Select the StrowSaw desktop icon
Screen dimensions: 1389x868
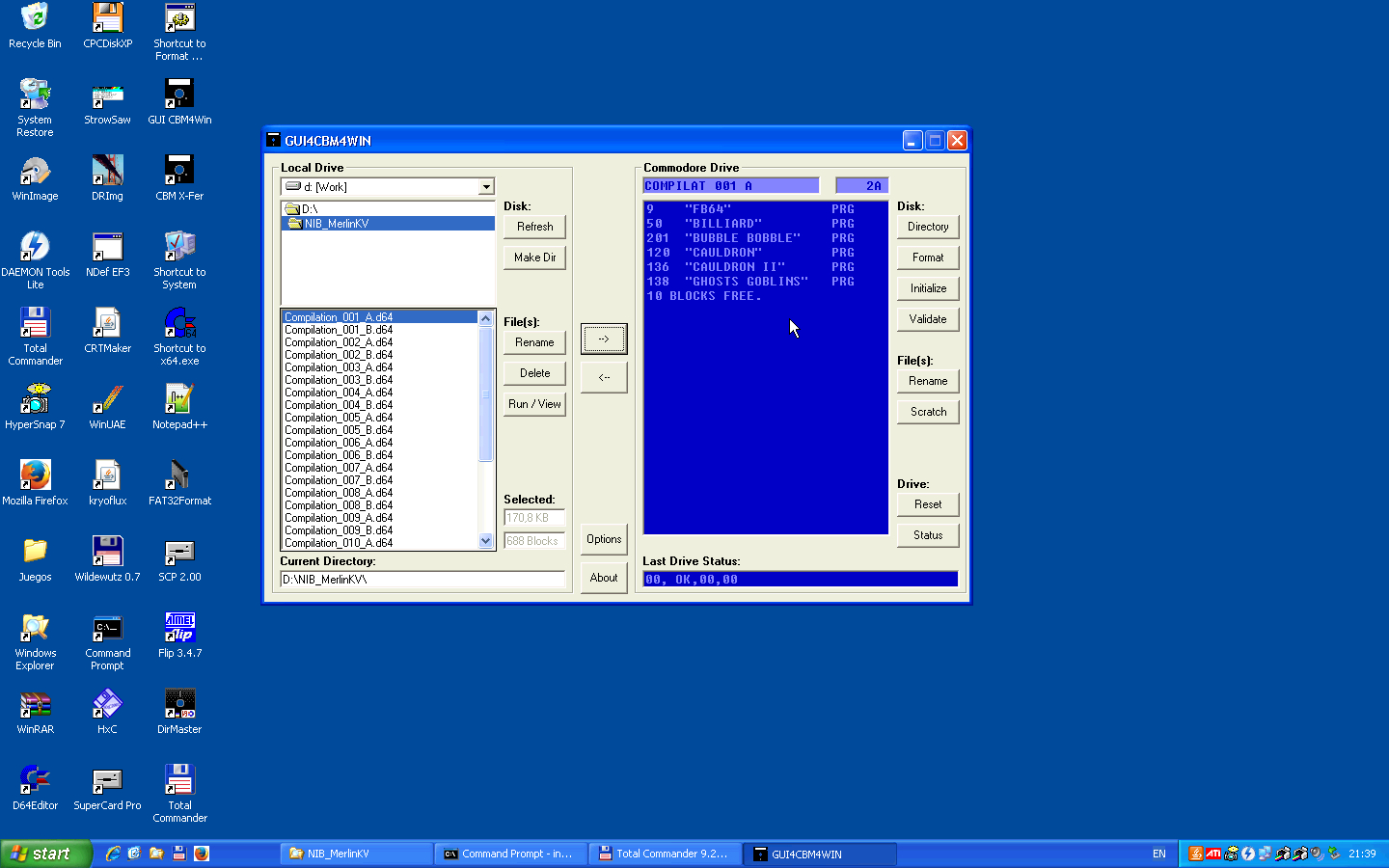(x=107, y=102)
